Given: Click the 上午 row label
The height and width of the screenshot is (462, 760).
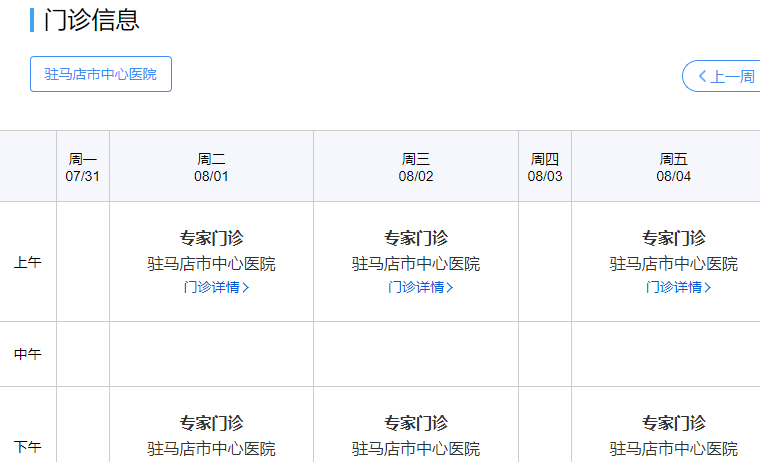Looking at the screenshot, I should [28, 263].
